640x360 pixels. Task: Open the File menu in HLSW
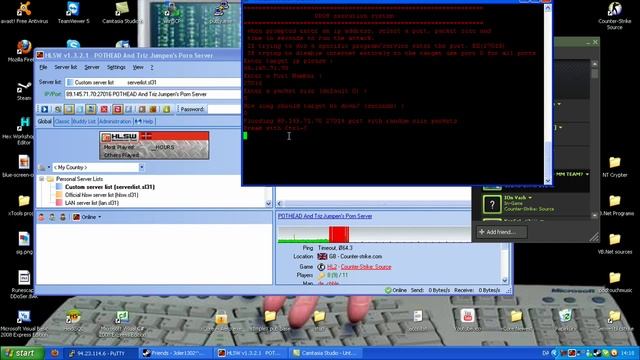(43, 67)
